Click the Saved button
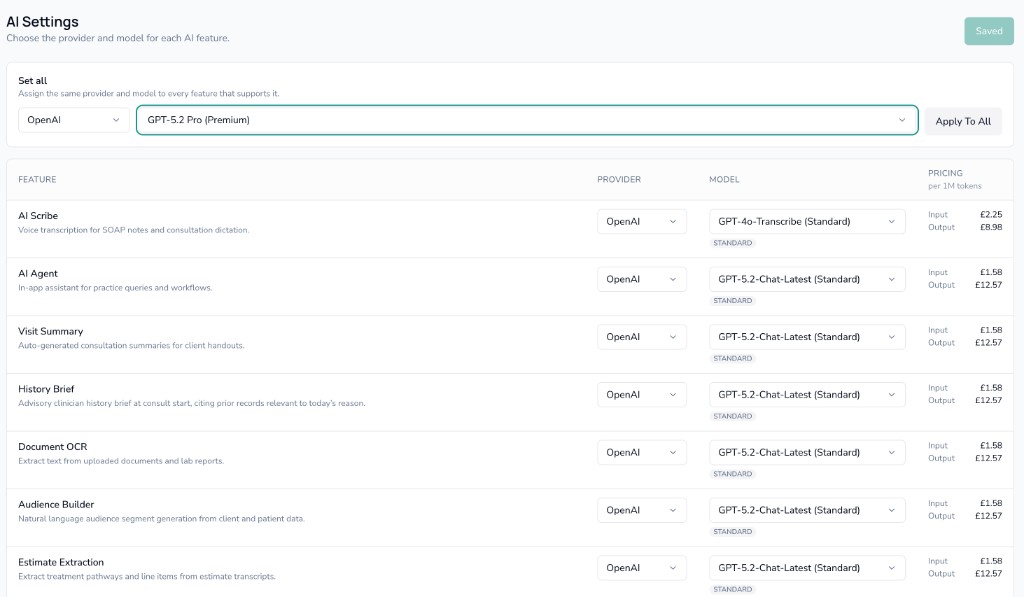 point(989,31)
